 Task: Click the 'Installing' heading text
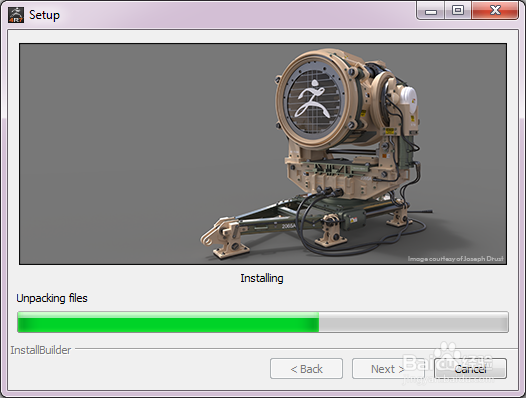coord(262,278)
